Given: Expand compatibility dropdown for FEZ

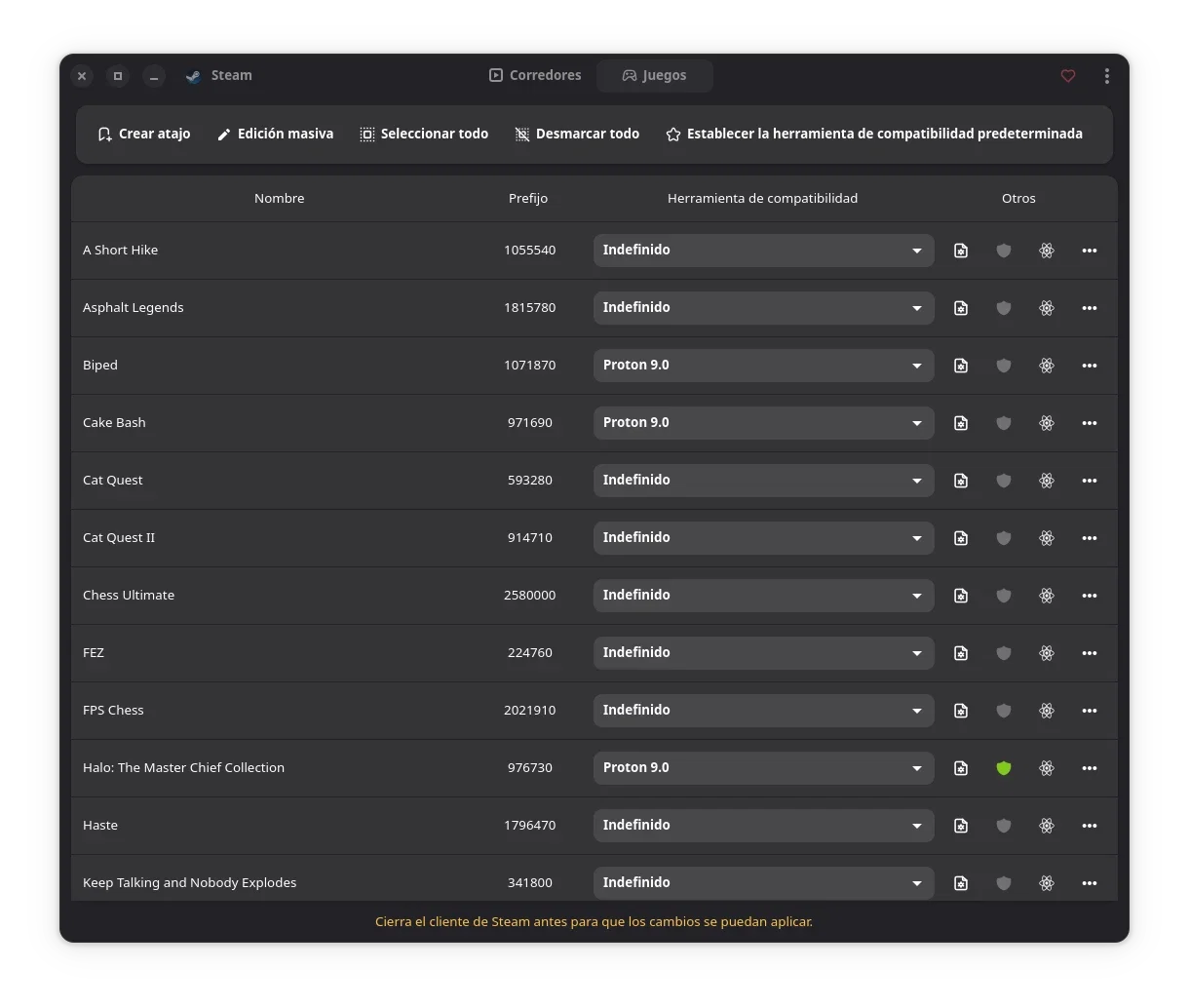Looking at the screenshot, I should point(763,653).
